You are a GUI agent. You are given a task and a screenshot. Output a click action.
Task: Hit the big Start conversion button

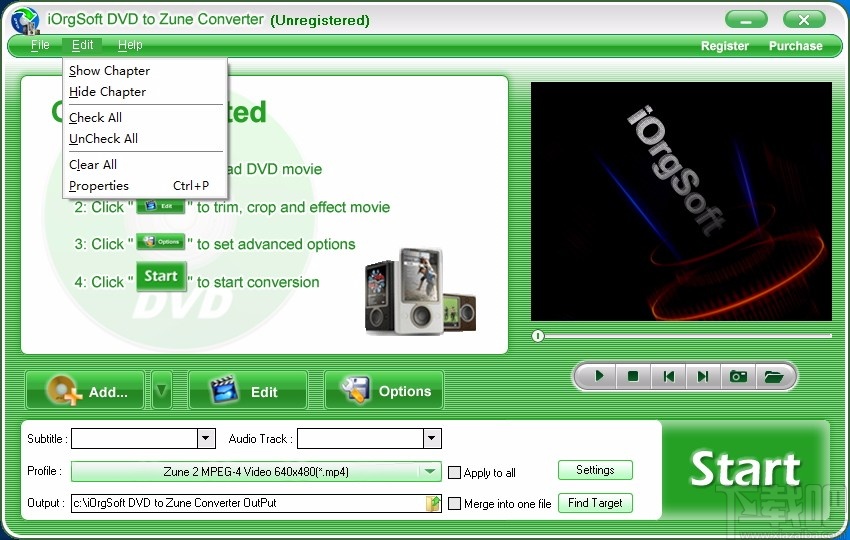point(745,470)
